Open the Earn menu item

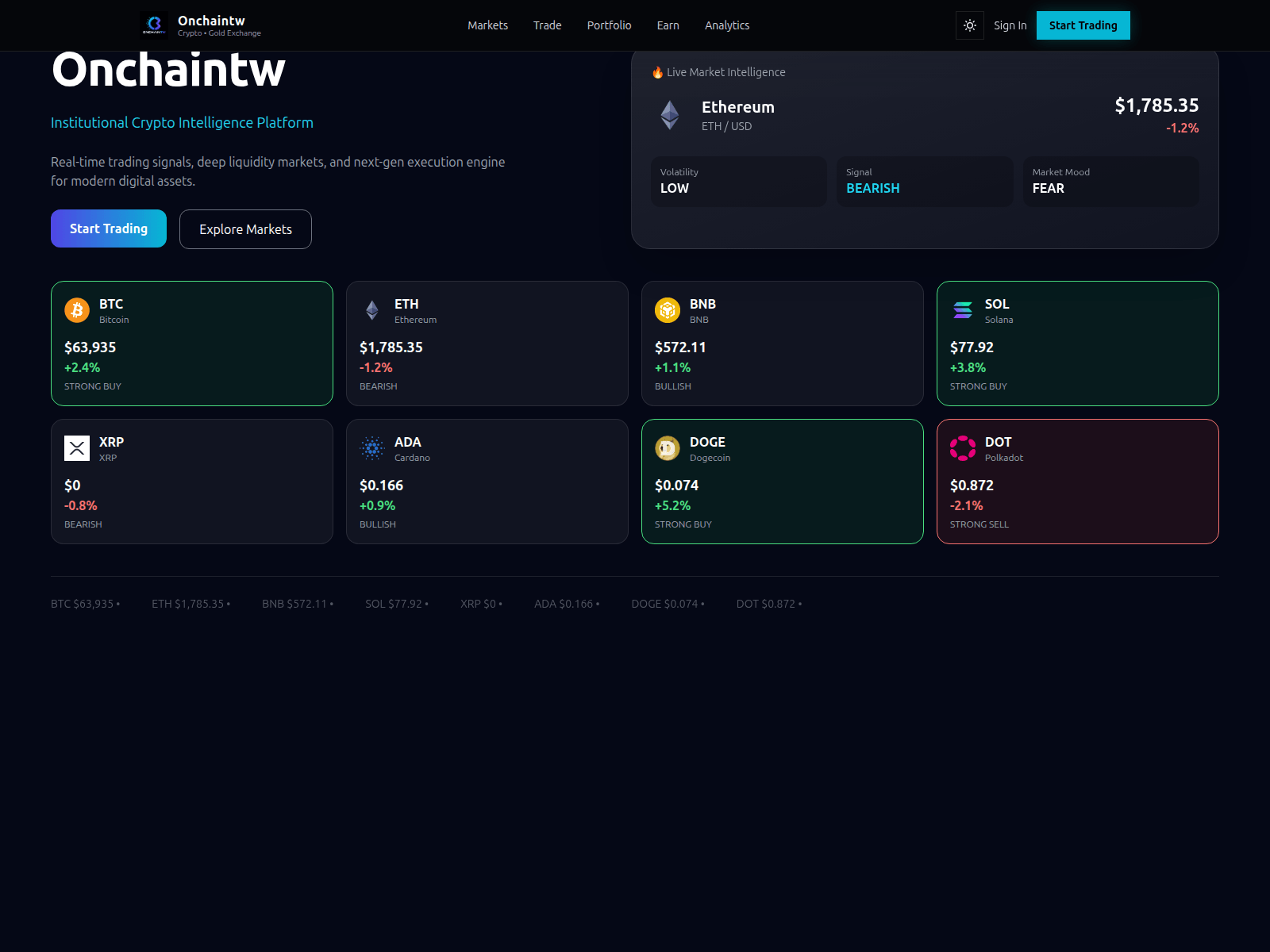tap(668, 25)
